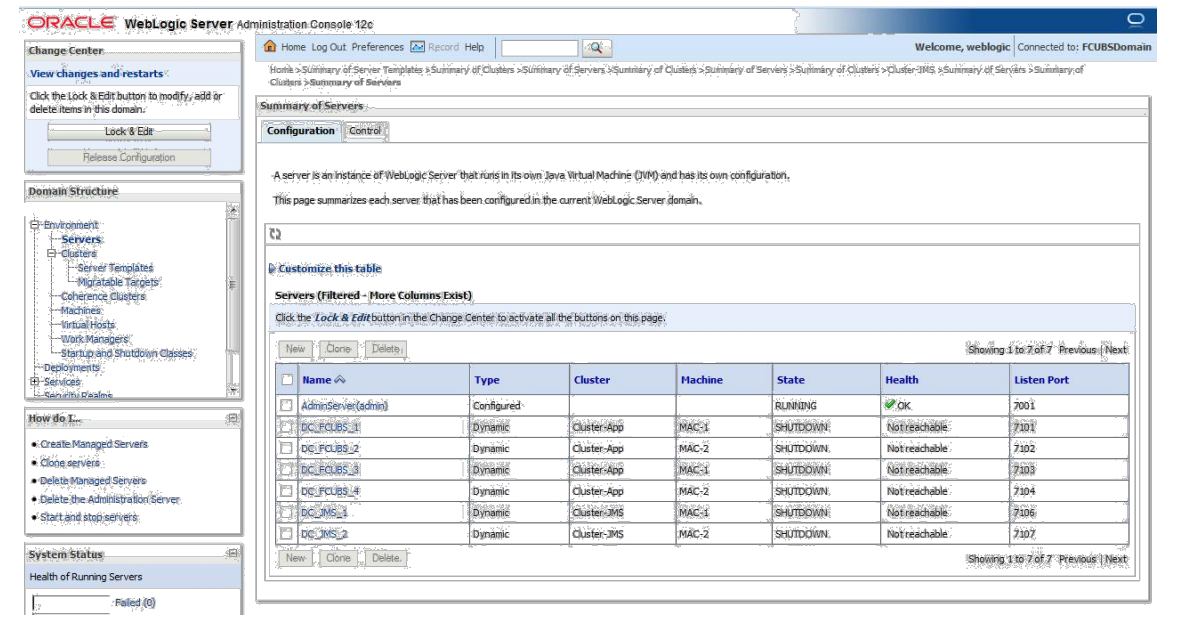Open the Preferences menu item
This screenshot has width=1186, height=622.
377,47
